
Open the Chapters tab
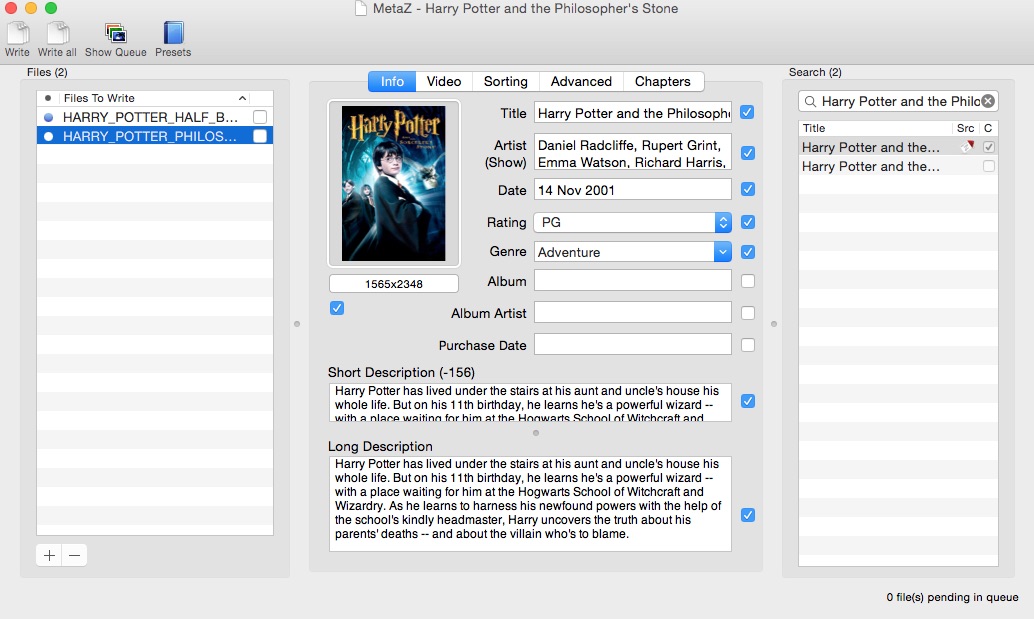(x=663, y=81)
